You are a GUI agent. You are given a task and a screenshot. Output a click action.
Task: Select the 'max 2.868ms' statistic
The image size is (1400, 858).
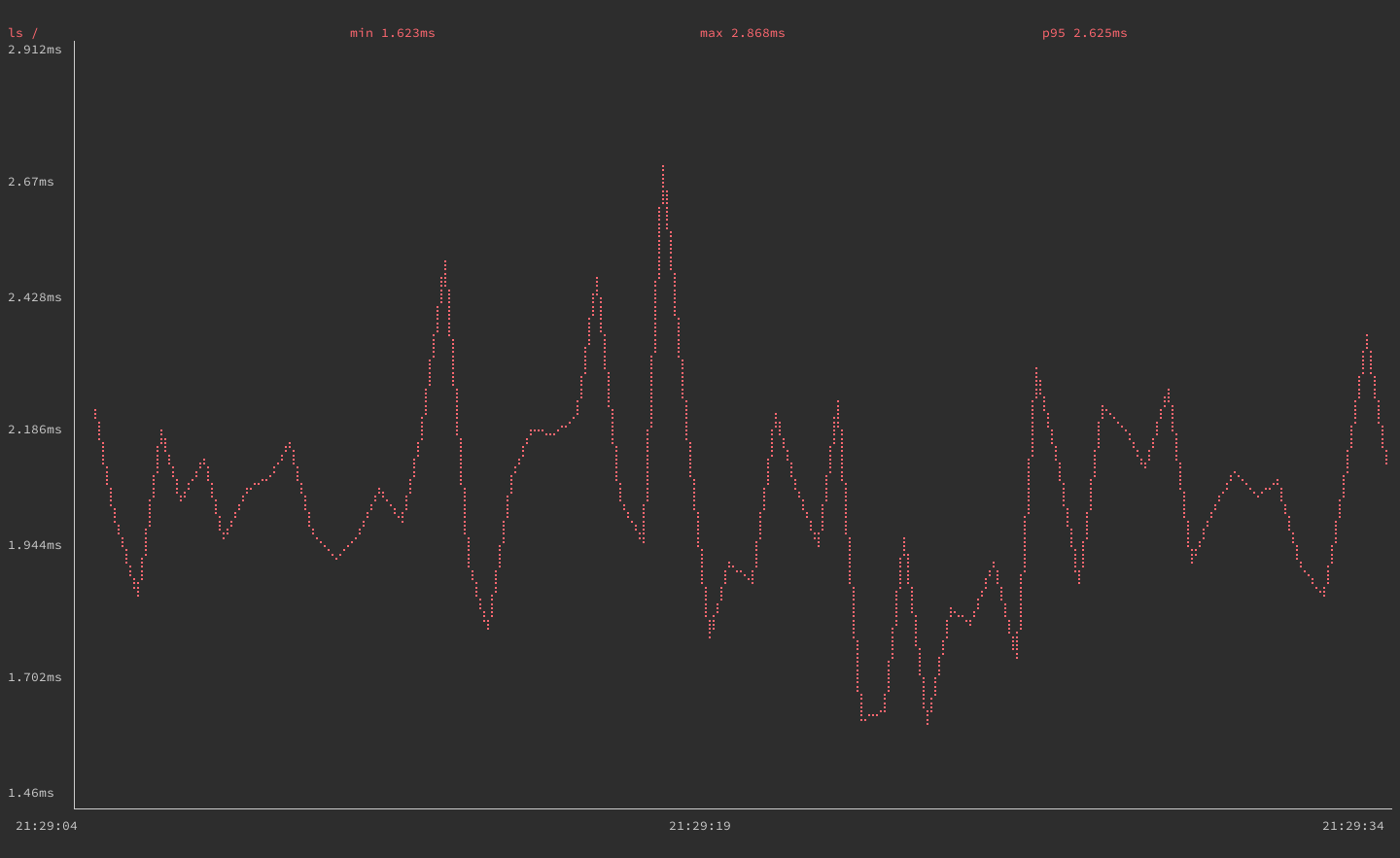[741, 32]
